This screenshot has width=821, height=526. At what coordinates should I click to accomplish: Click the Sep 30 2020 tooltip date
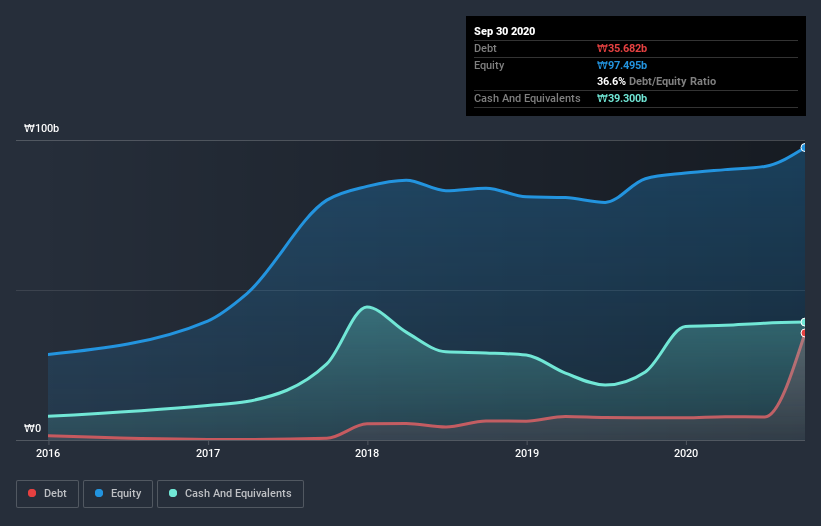[505, 31]
